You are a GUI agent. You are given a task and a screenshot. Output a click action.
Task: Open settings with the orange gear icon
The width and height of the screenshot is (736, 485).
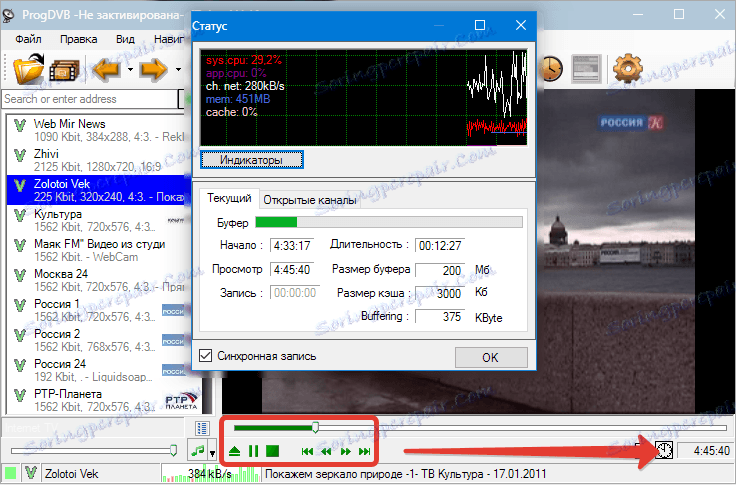pos(628,69)
